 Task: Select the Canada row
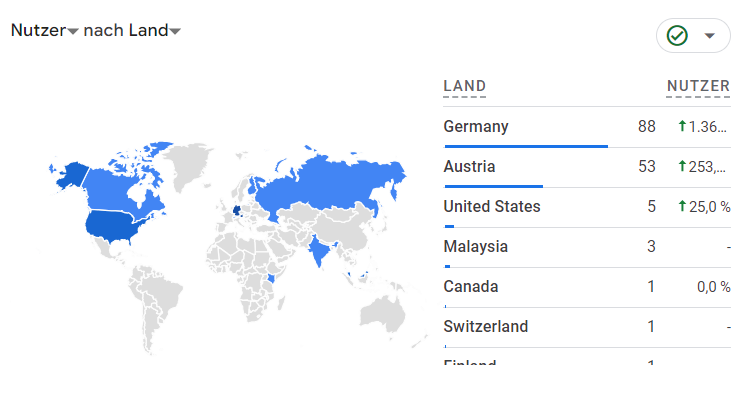point(587,287)
